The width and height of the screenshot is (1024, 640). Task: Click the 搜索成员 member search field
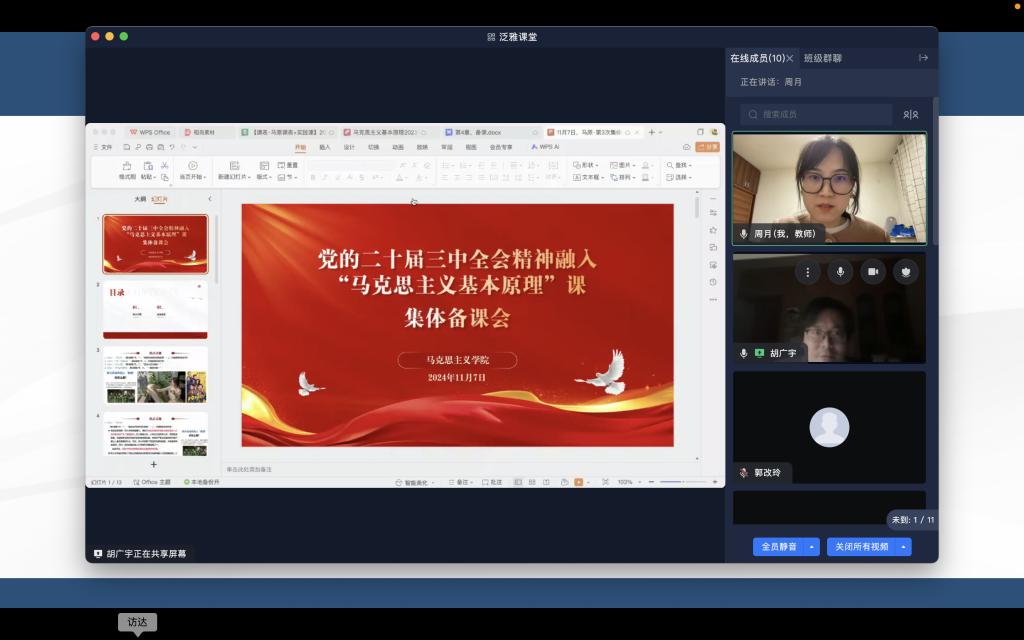click(816, 114)
